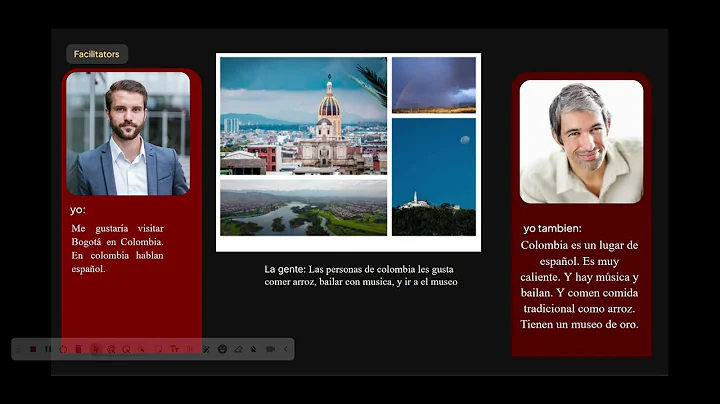Toggle the webcam camera icon
720x404 pixels.
pyautogui.click(x=270, y=349)
